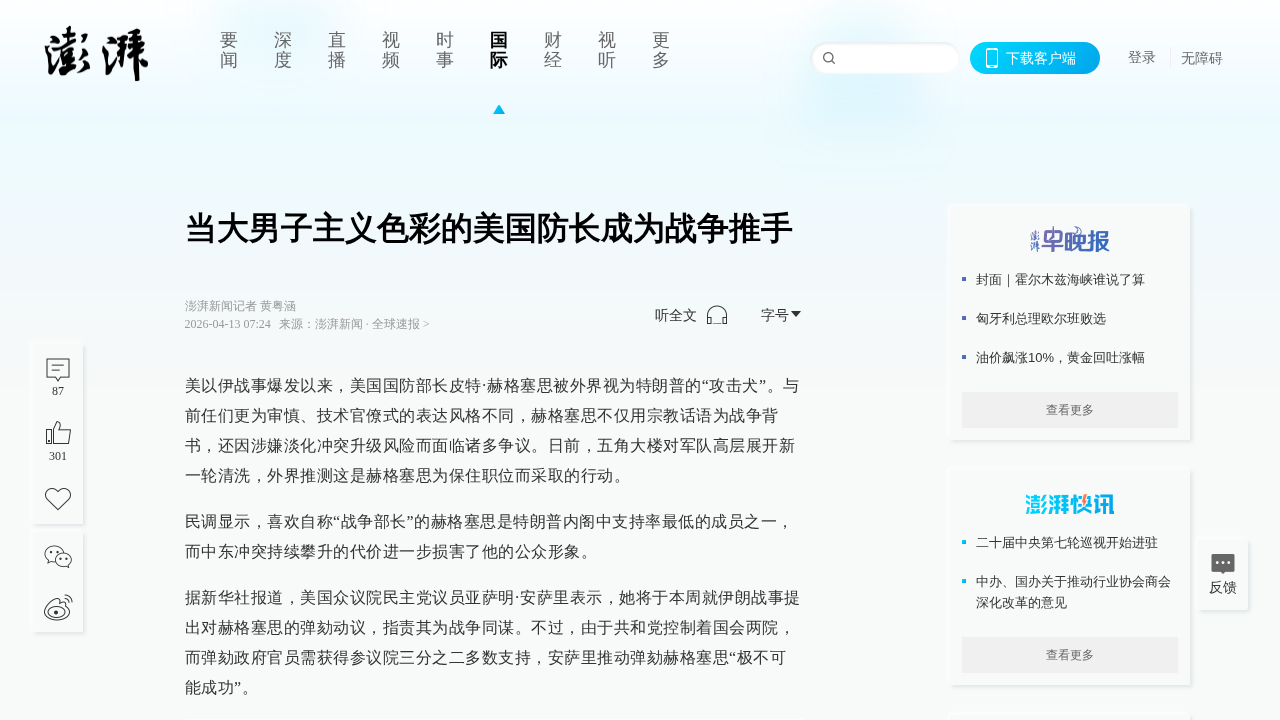The width and height of the screenshot is (1280, 720).
Task: Toggle 无障碍 accessibility mode
Action: pos(1201,58)
